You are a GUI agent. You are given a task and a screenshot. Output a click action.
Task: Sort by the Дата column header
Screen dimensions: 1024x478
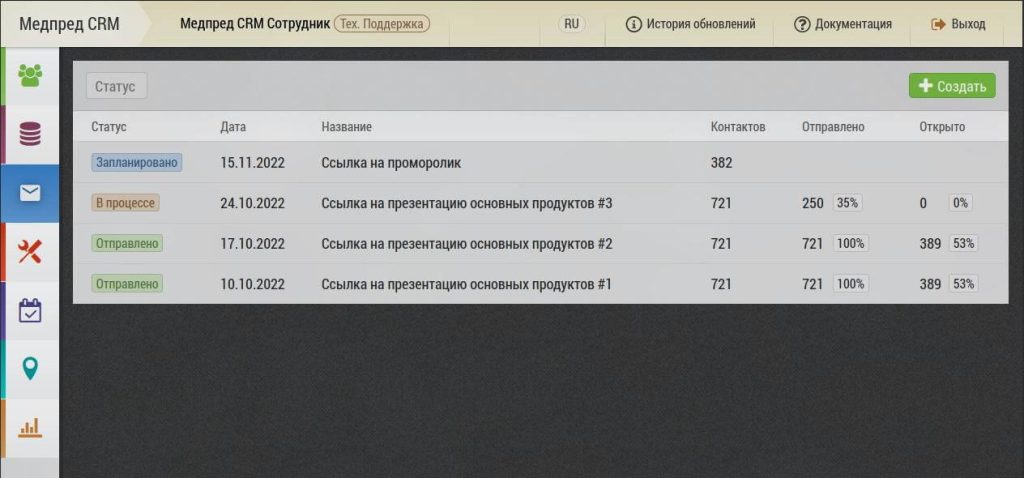click(x=233, y=127)
